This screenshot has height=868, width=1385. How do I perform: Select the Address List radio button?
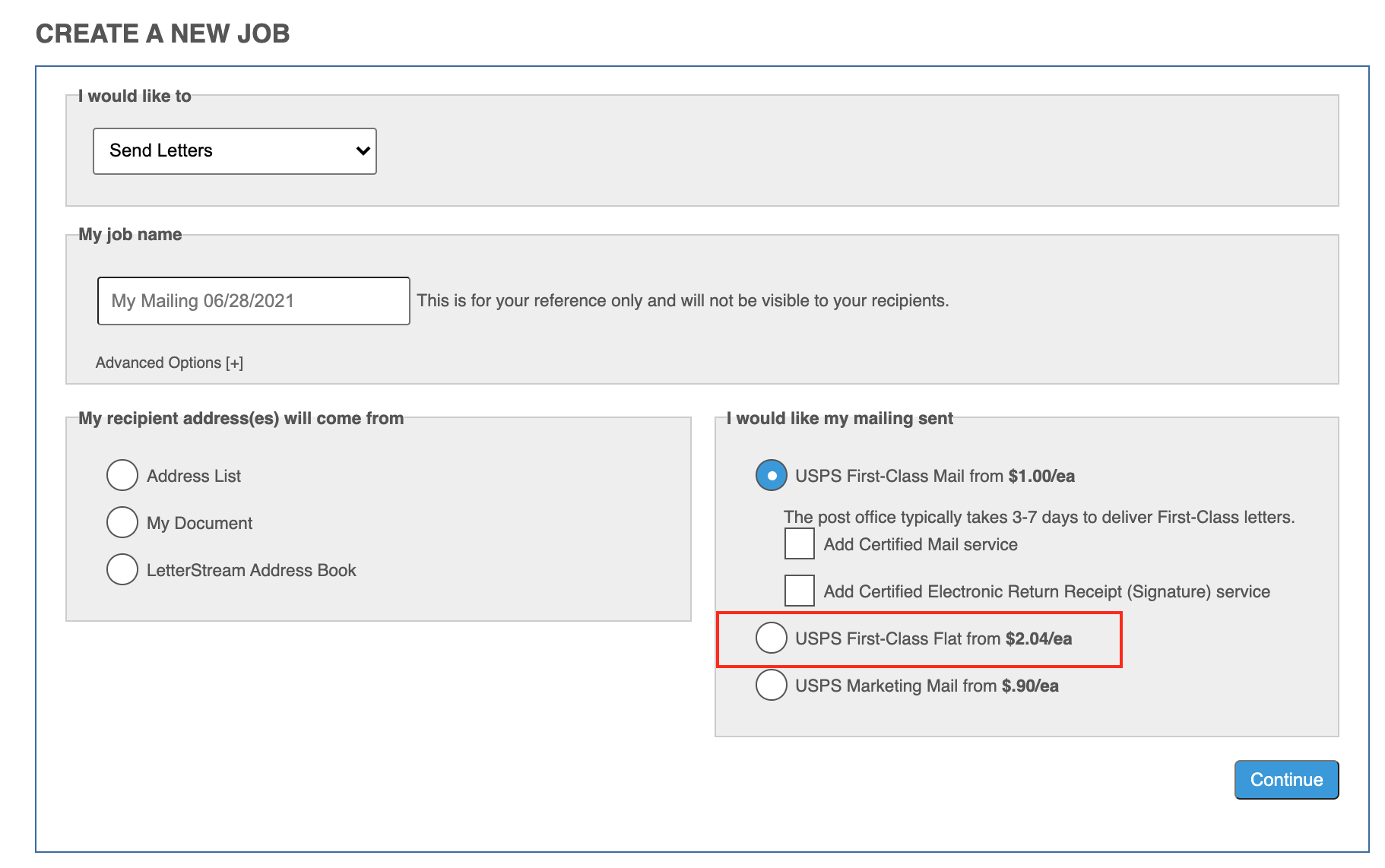point(122,475)
